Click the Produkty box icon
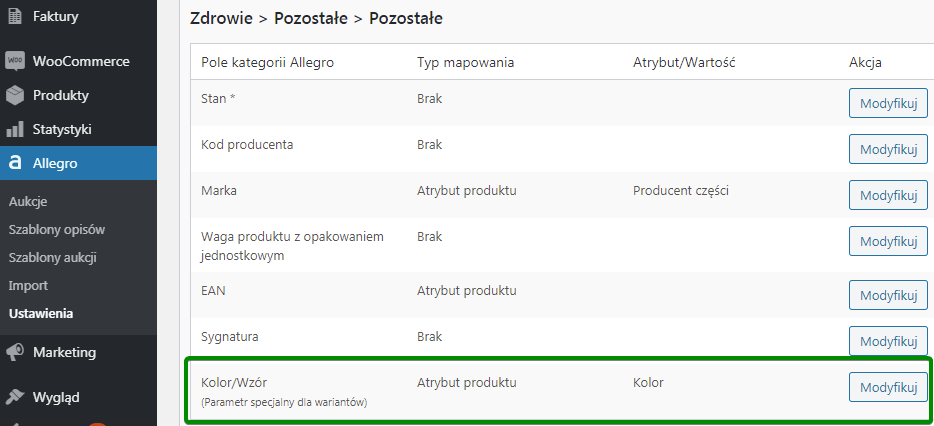Screen dimensions: 934x426 [15, 95]
